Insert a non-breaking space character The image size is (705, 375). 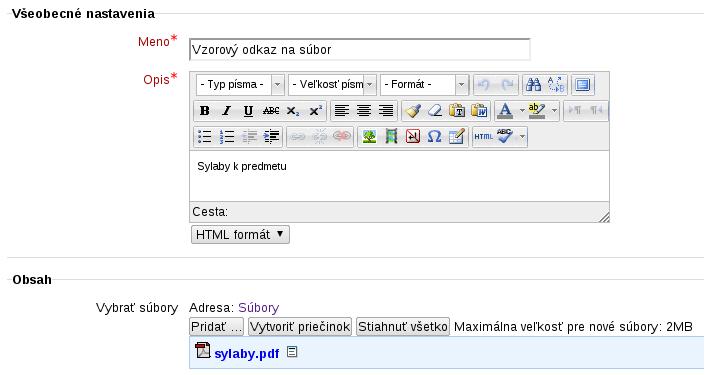(x=413, y=137)
